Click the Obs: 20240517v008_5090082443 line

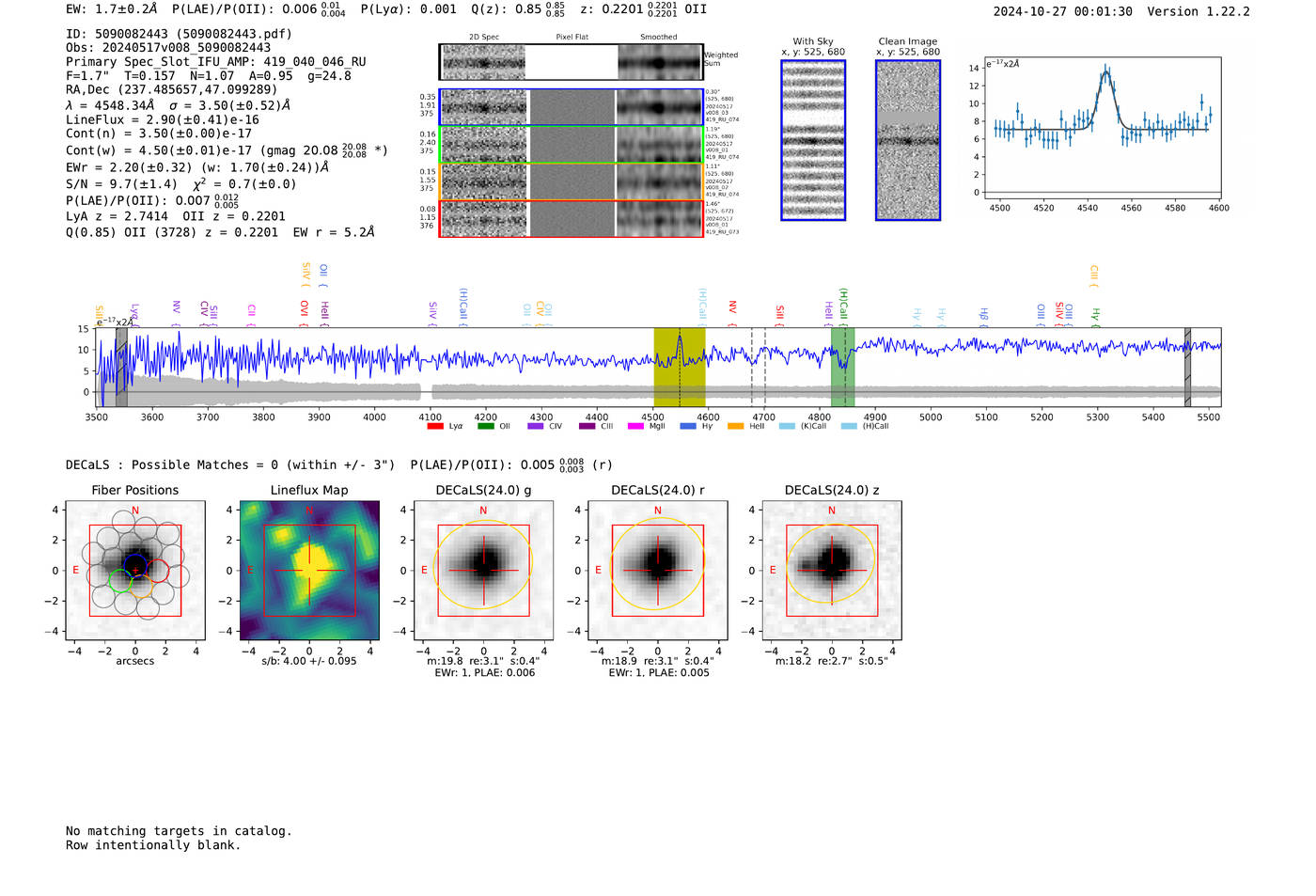tap(168, 48)
